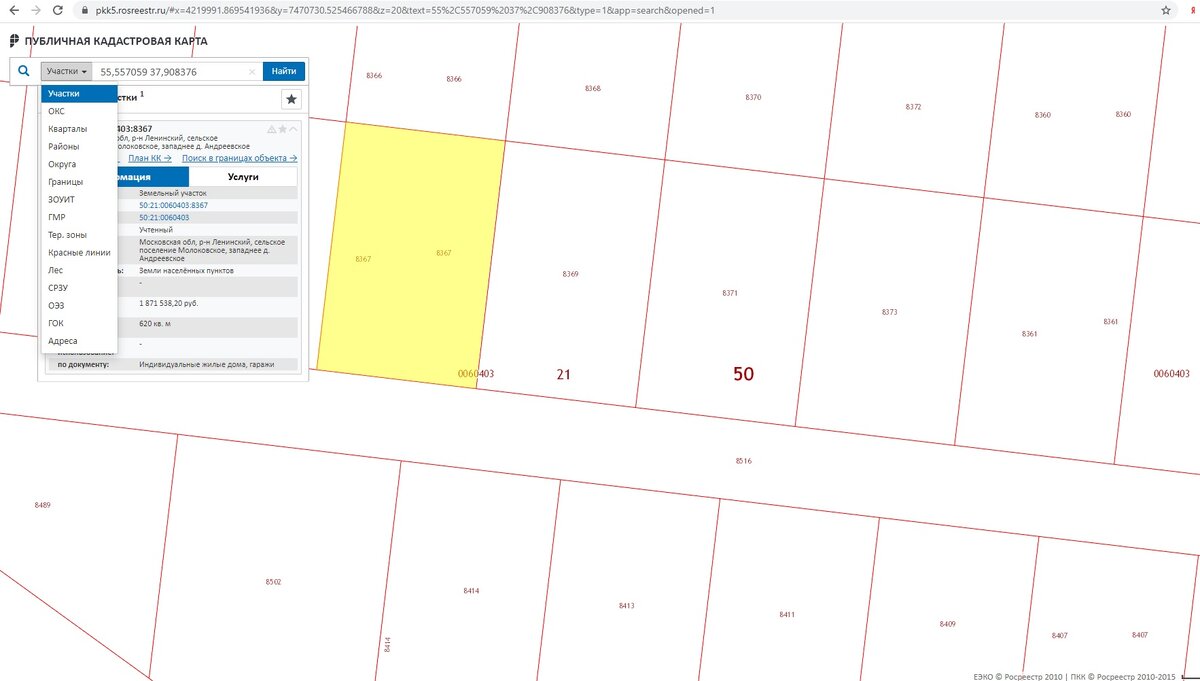Image resolution: width=1200 pixels, height=681 pixels.
Task: Open favorites with the star button
Action: [291, 99]
